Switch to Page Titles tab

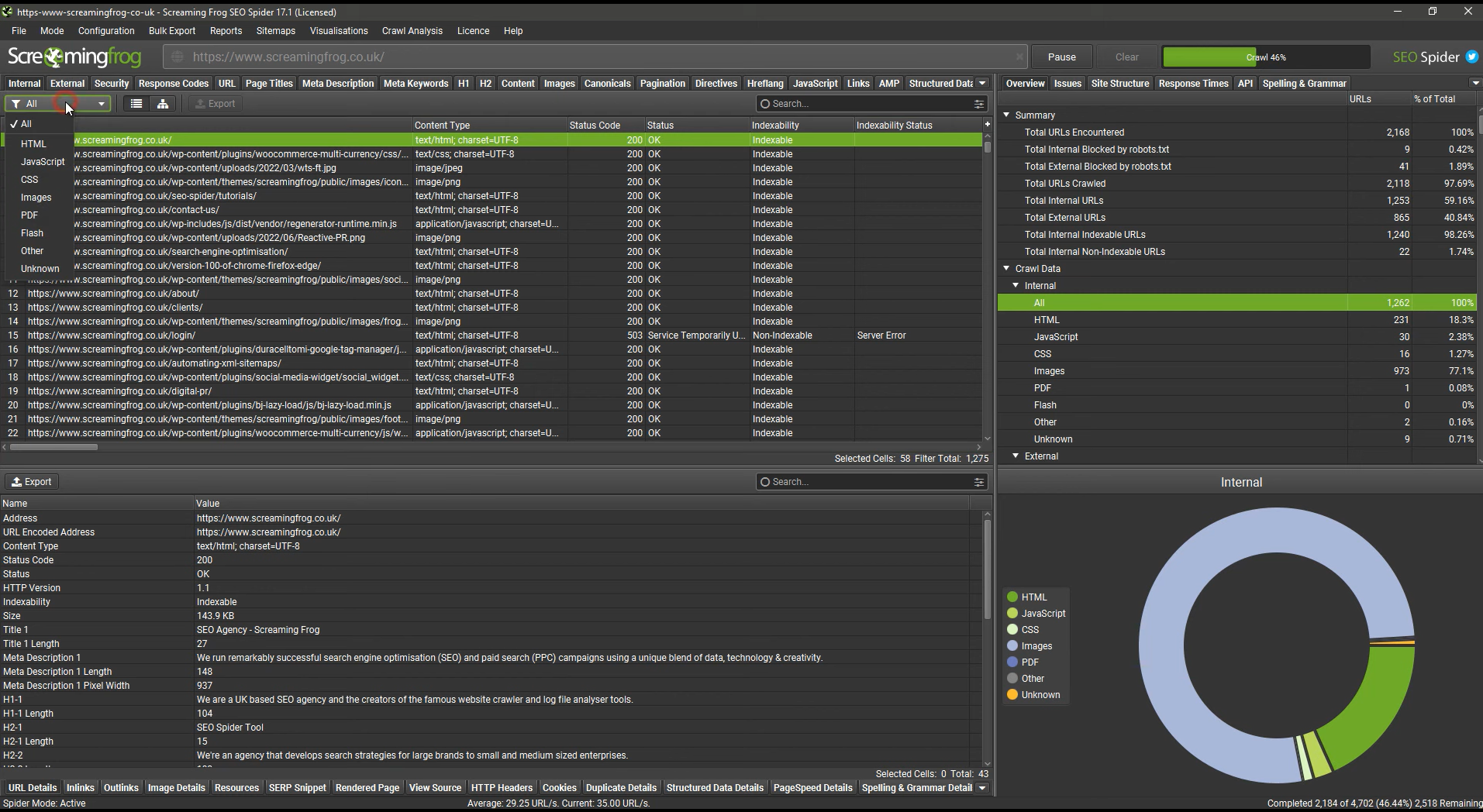(x=269, y=83)
